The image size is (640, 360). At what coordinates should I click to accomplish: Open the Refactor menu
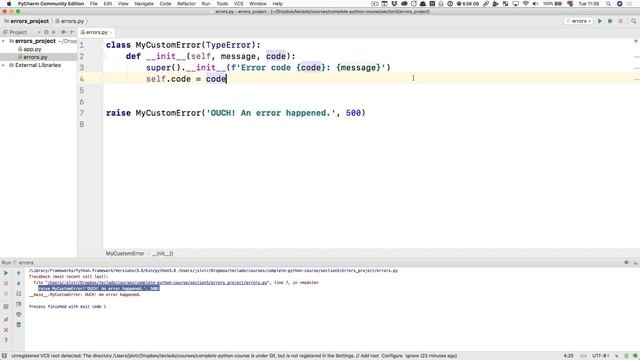(186, 4)
